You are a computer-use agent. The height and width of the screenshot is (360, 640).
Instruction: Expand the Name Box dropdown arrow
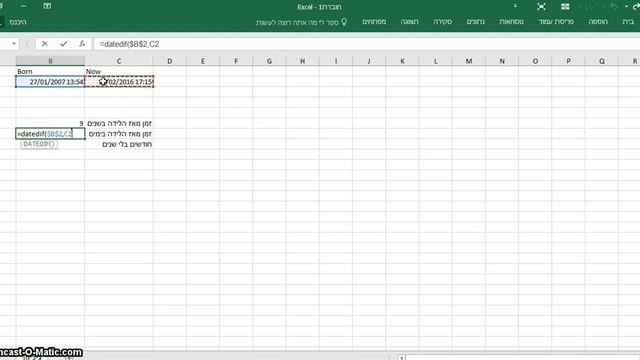[x=14, y=44]
